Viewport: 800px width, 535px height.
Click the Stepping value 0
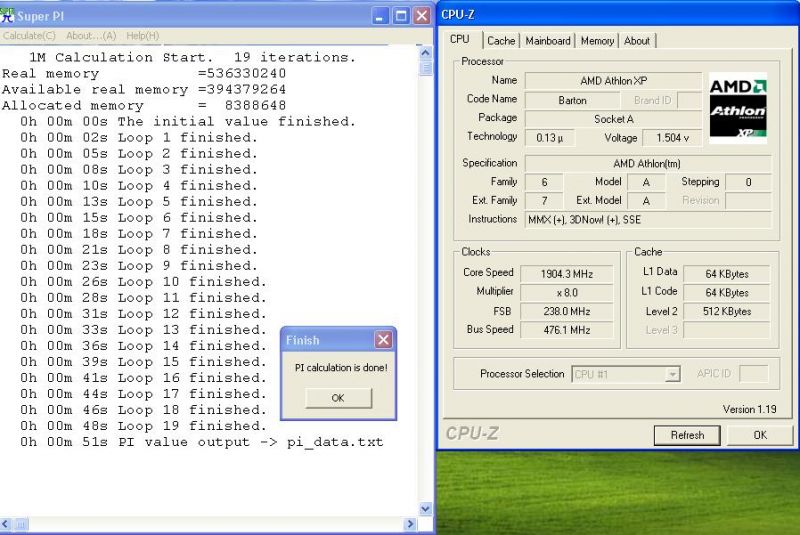pyautogui.click(x=748, y=182)
